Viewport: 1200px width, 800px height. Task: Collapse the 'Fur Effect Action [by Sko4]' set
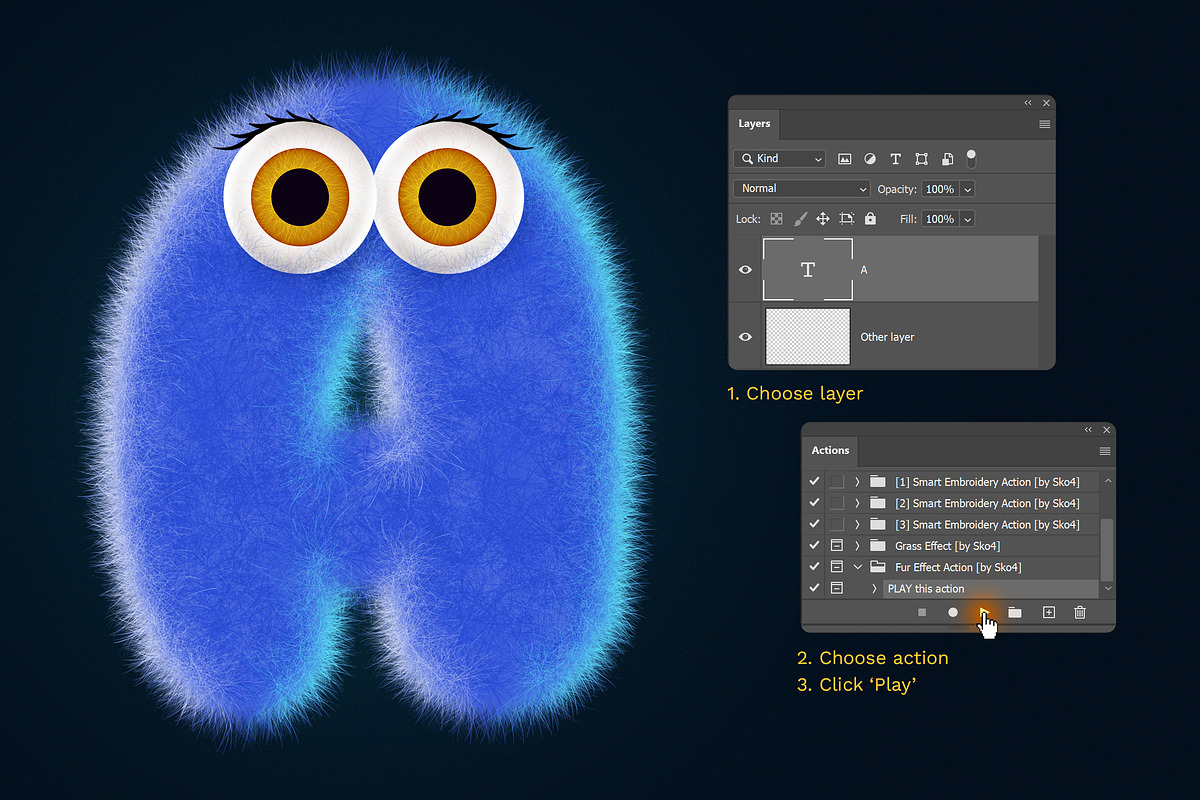click(x=857, y=567)
